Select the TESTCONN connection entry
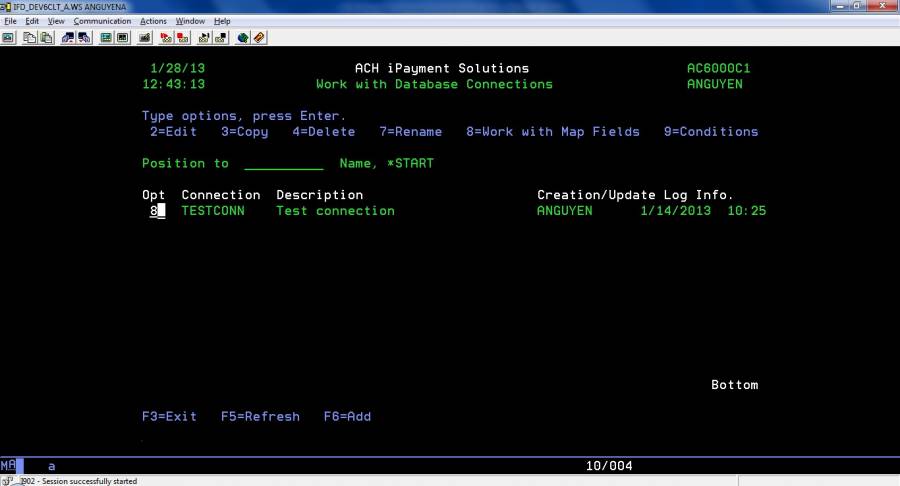 212,211
